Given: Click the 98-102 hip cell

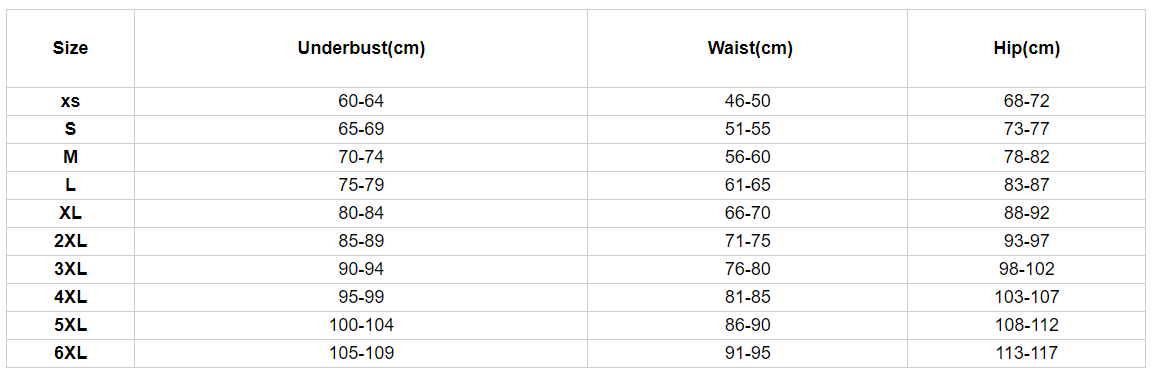Looking at the screenshot, I should pos(1027,269).
